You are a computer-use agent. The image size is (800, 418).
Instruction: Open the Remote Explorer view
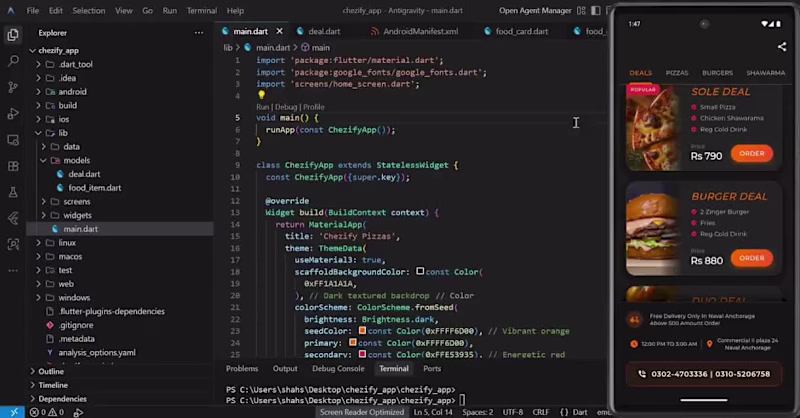click(13, 140)
